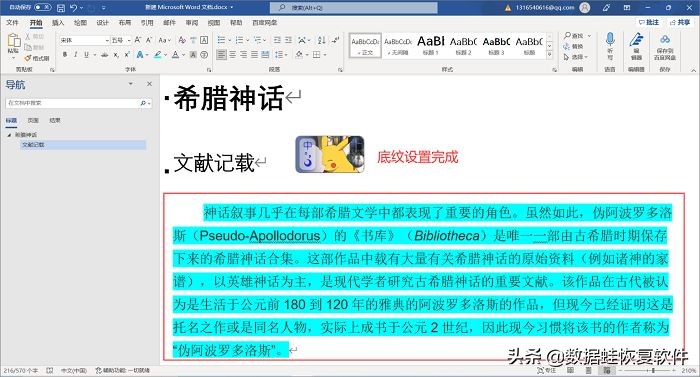The height and width of the screenshot is (377, 700).
Task: Click the 替换 Replace button
Action: click(x=573, y=46)
